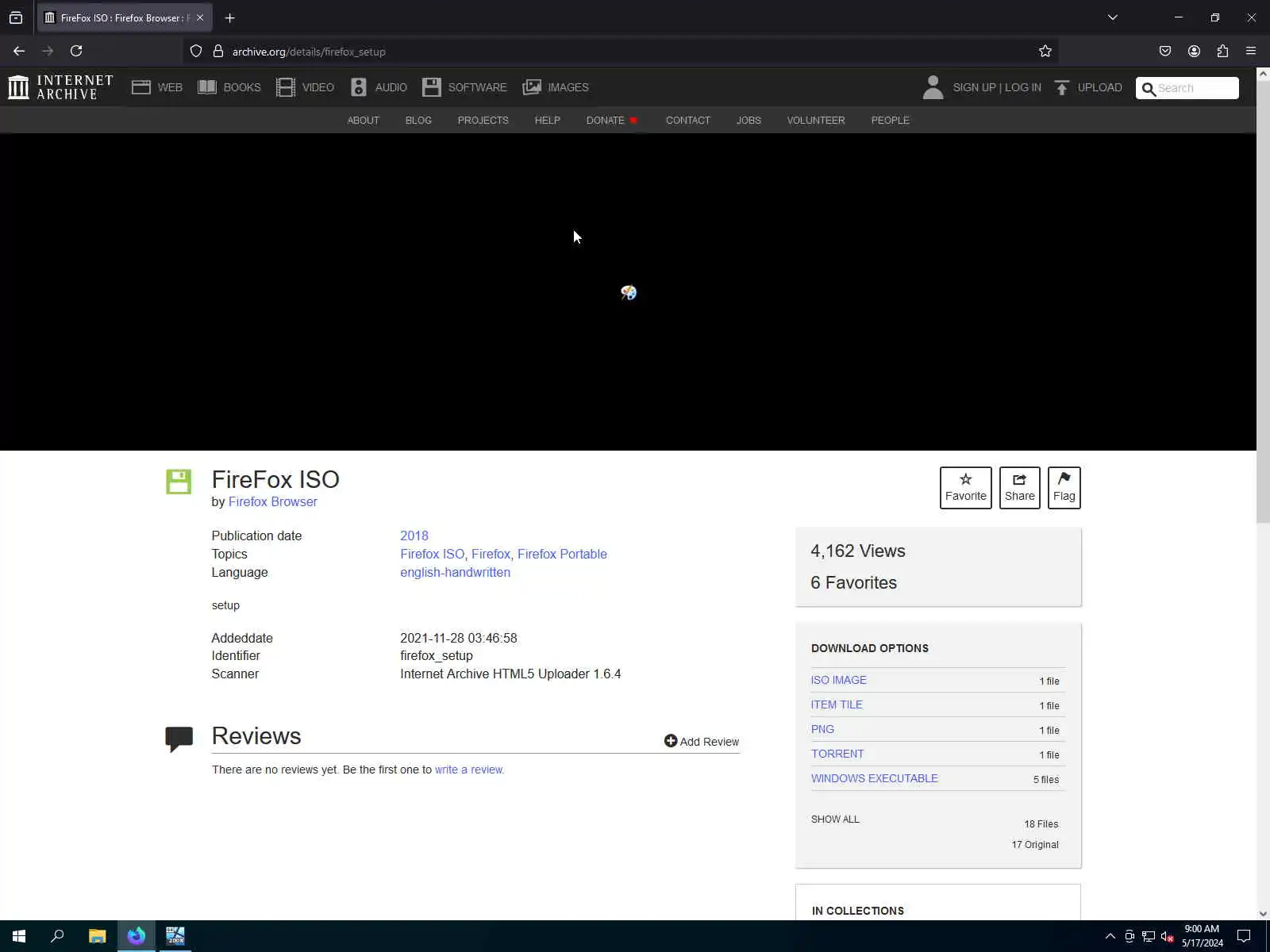This screenshot has width=1270, height=952.
Task: Open File Explorer from taskbar
Action: (97, 936)
